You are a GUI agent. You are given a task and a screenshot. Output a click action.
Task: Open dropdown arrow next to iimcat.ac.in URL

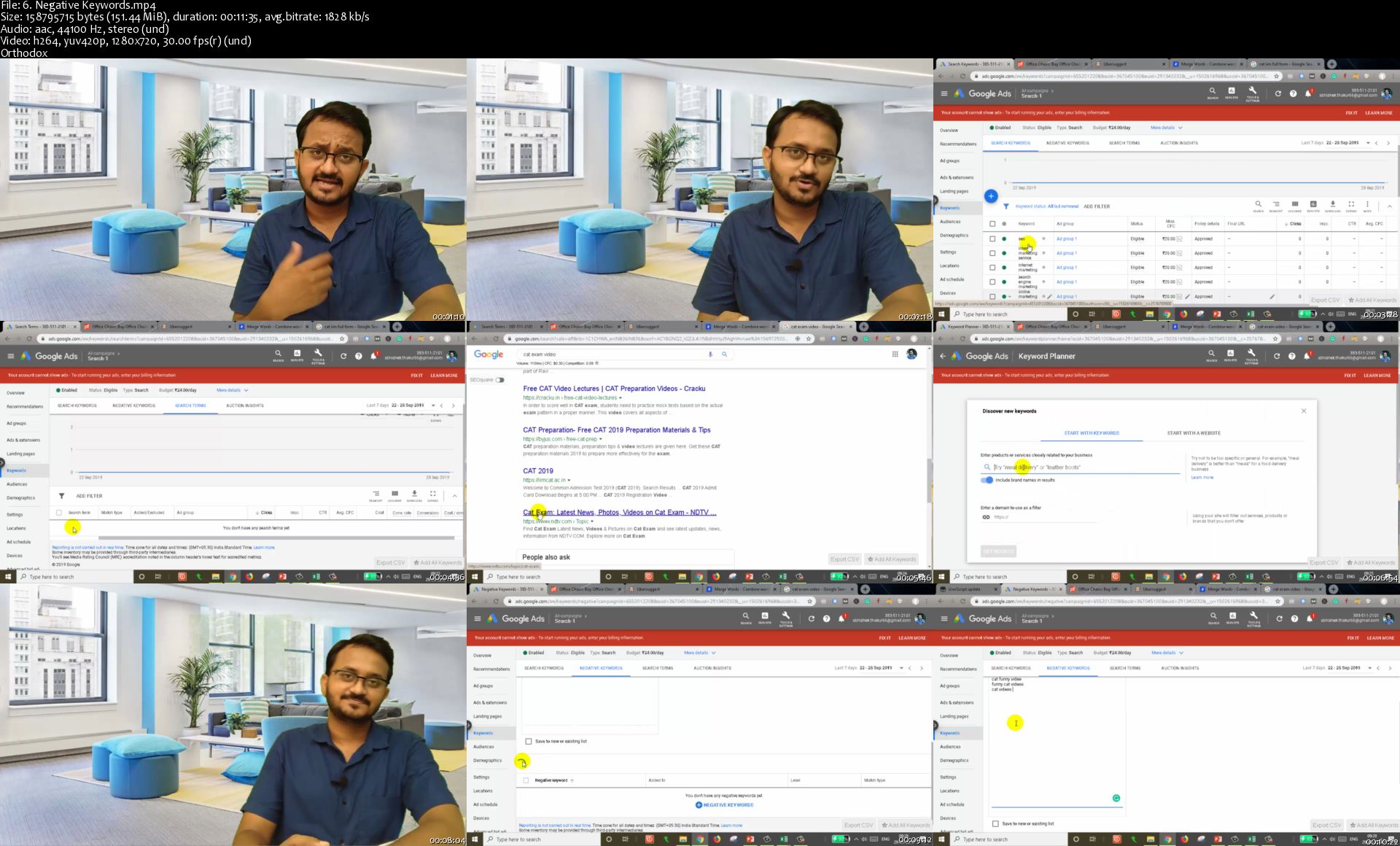tap(569, 480)
